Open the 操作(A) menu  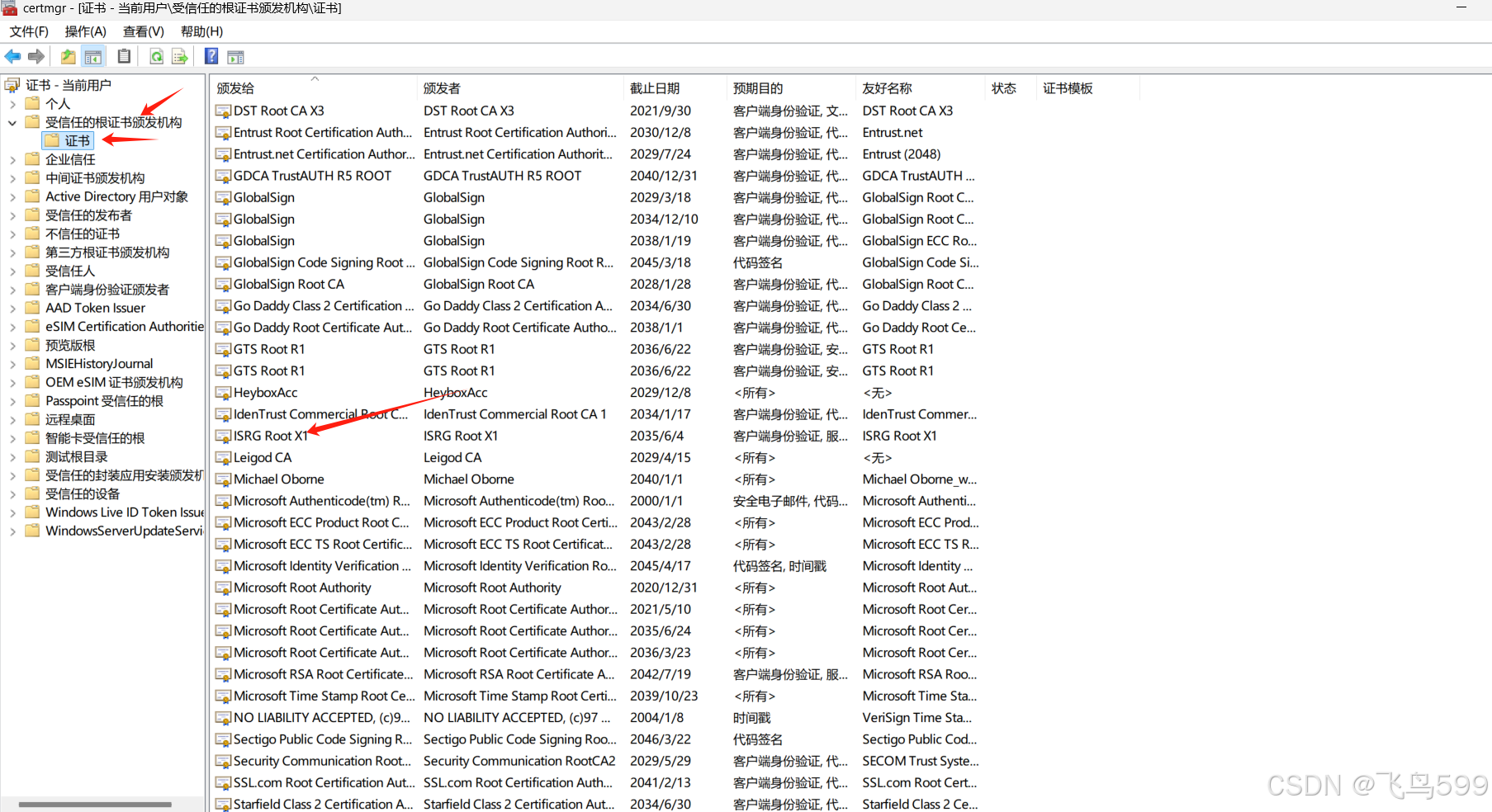coord(86,31)
